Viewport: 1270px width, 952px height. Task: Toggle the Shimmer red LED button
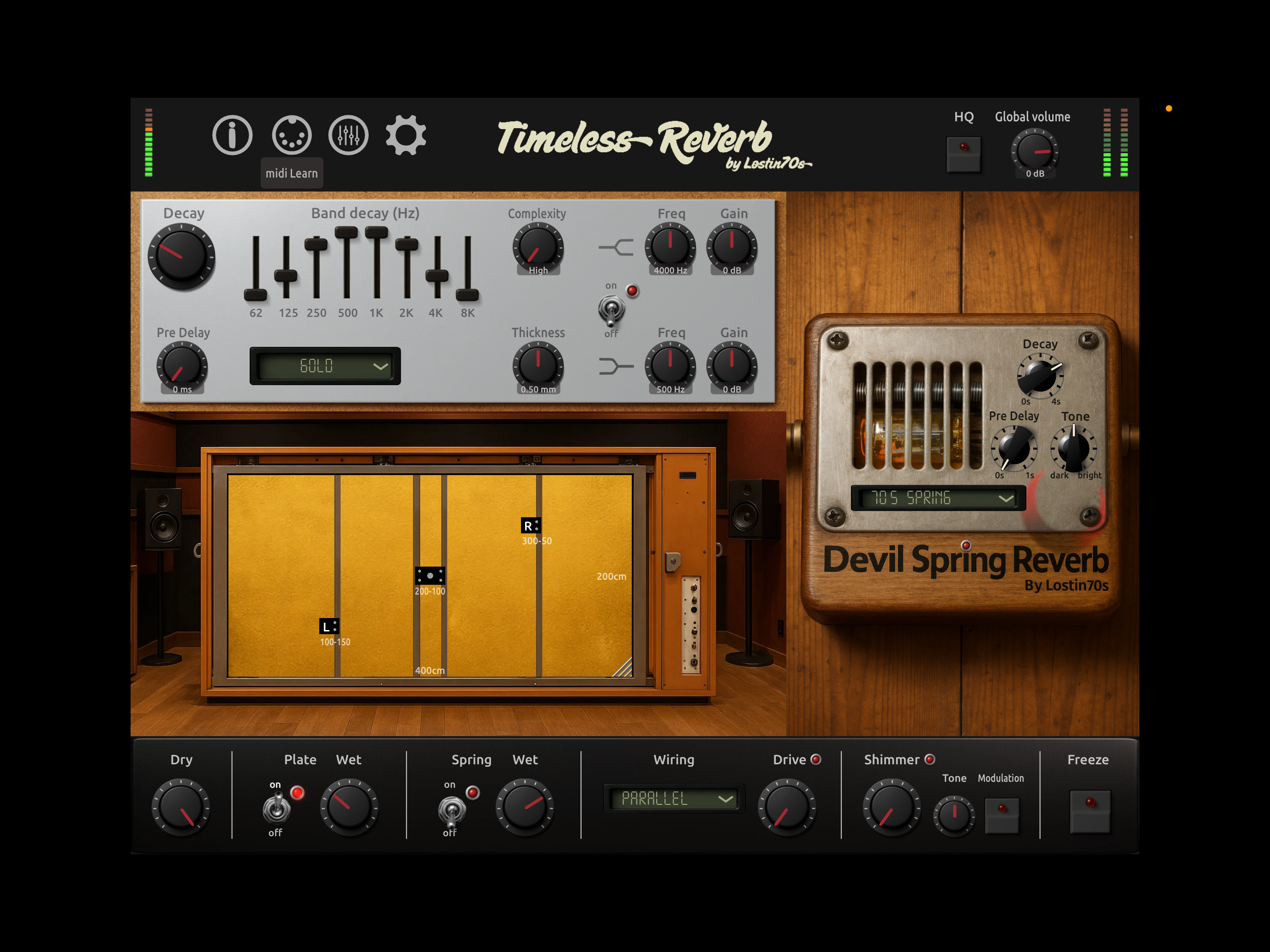pos(930,759)
